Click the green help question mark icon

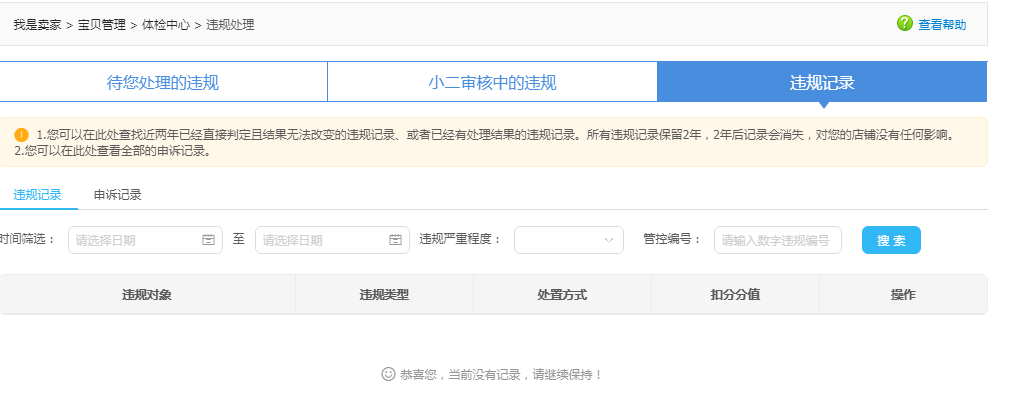coord(904,23)
